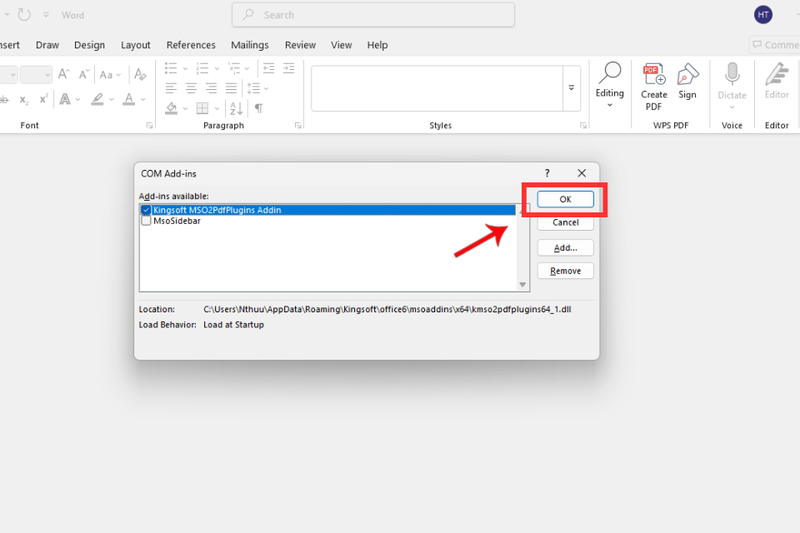Screen dimensions: 800x533
Task: Align text right
Action: pos(211,88)
